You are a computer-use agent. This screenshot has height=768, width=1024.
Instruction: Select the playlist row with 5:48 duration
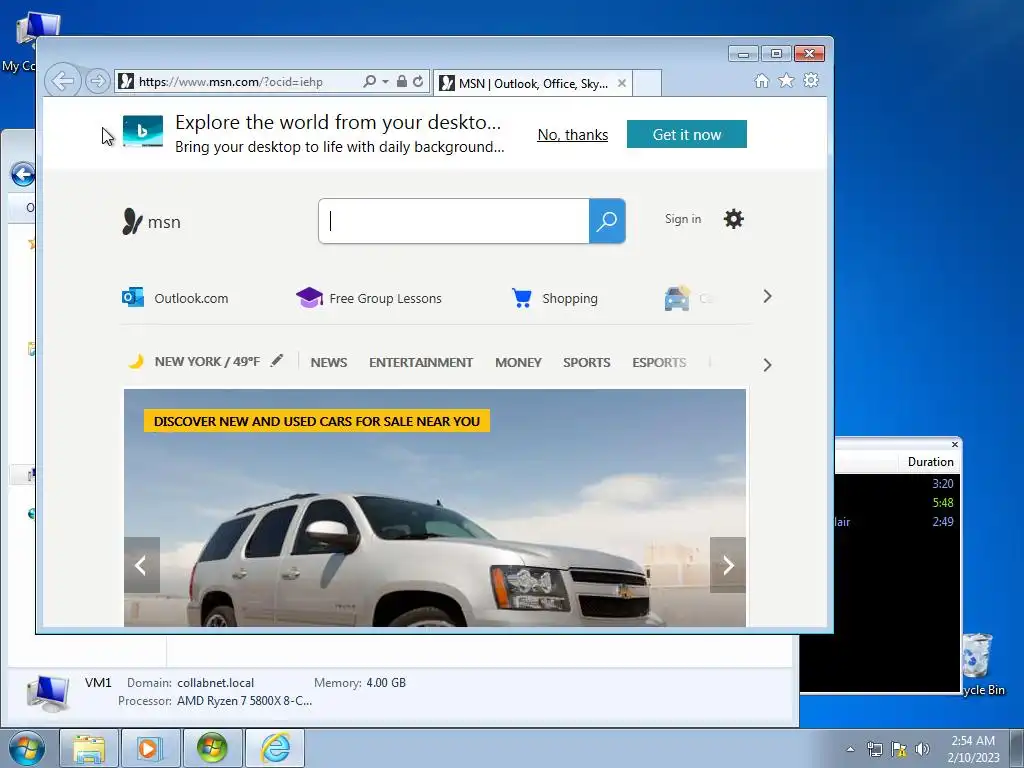coord(897,503)
